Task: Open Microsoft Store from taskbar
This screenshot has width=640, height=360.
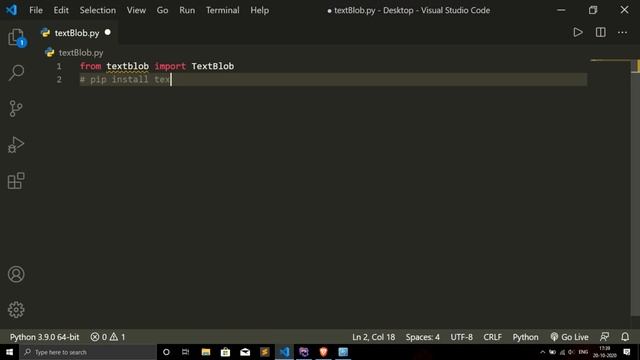Action: click(x=225, y=352)
